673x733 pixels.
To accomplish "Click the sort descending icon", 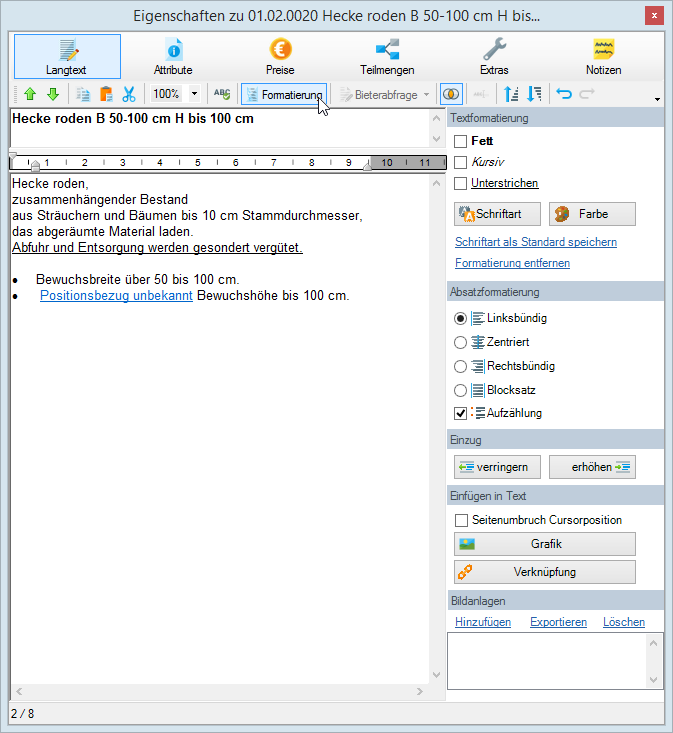I will (534, 94).
